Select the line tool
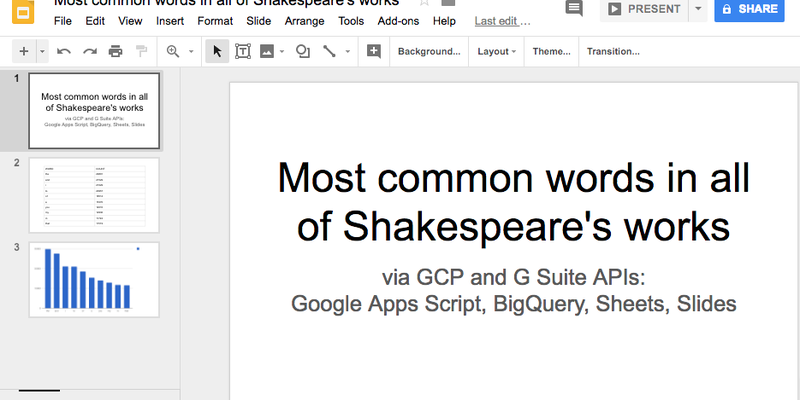This screenshot has width=800, height=400. tap(329, 51)
